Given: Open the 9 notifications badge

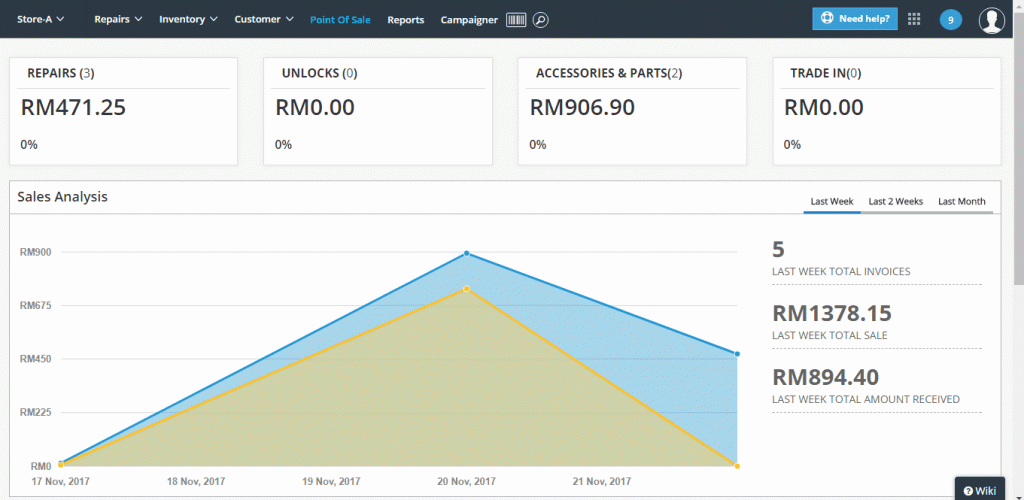Looking at the screenshot, I should [x=950, y=20].
